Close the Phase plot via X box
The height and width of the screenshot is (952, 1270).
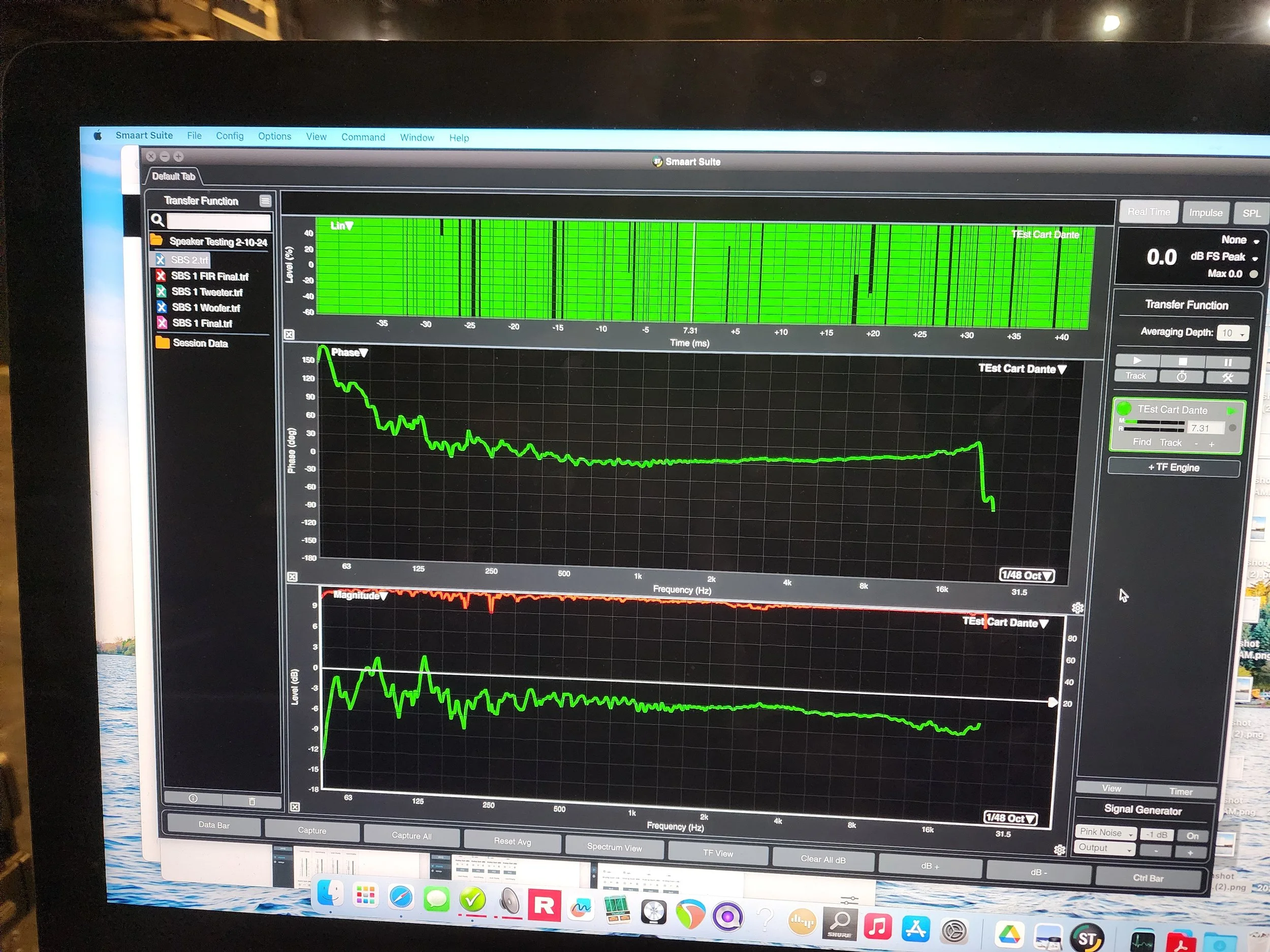pos(292,577)
